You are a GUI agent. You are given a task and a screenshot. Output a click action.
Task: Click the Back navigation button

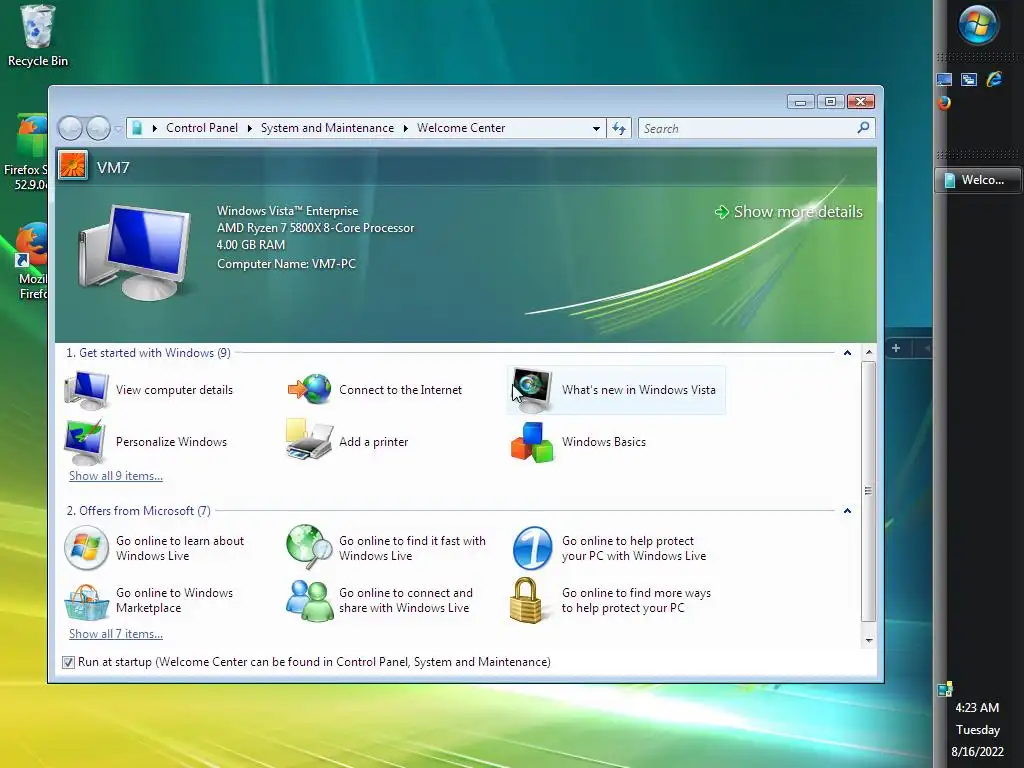point(70,128)
